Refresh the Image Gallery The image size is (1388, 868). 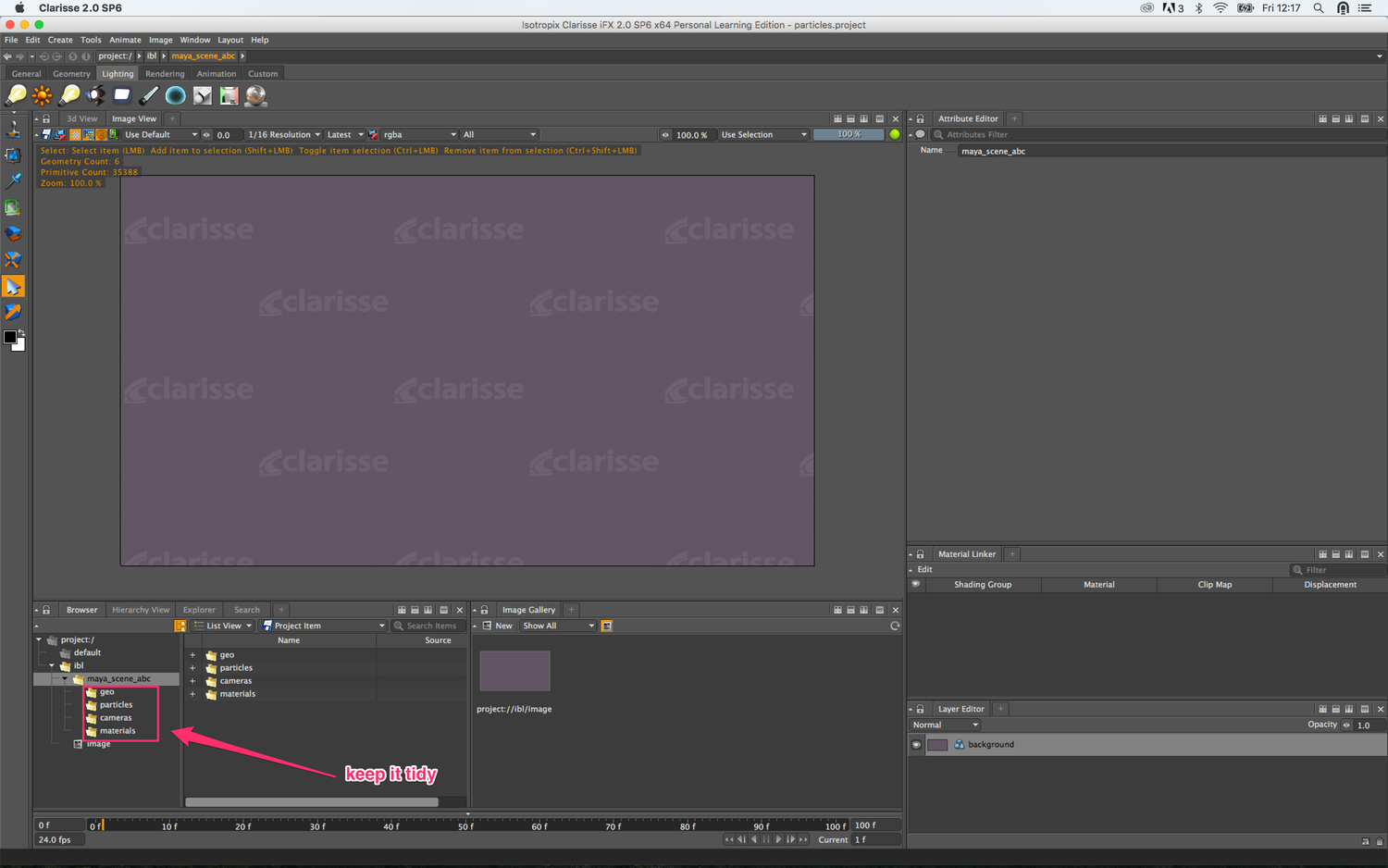coord(895,626)
